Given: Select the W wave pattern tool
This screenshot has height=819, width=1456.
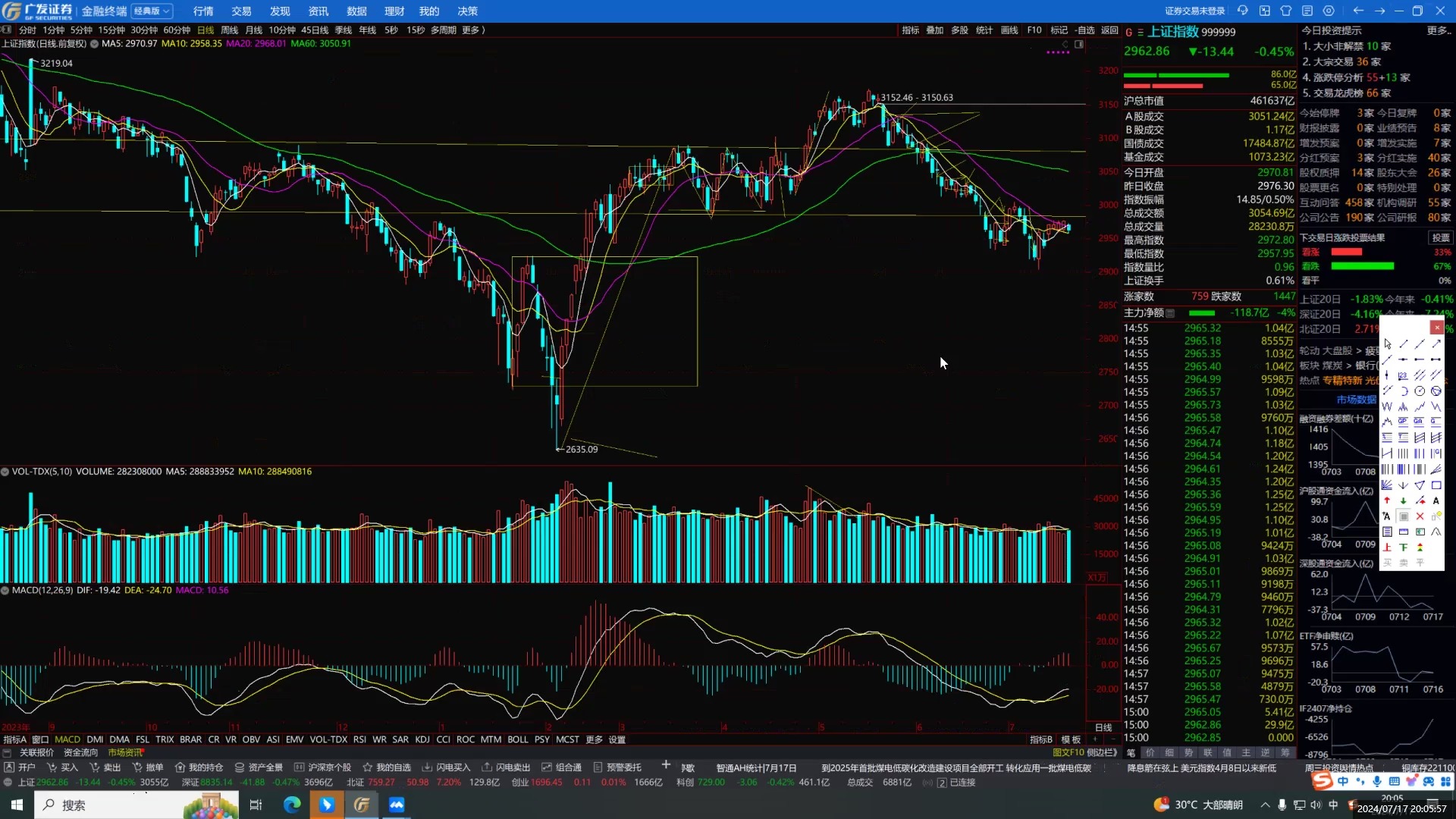Looking at the screenshot, I should point(1388,406).
